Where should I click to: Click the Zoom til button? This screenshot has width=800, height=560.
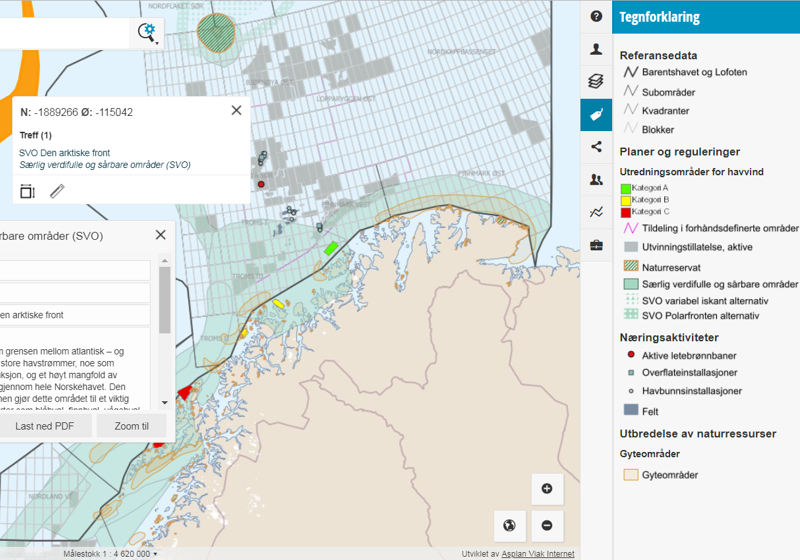[x=131, y=426]
